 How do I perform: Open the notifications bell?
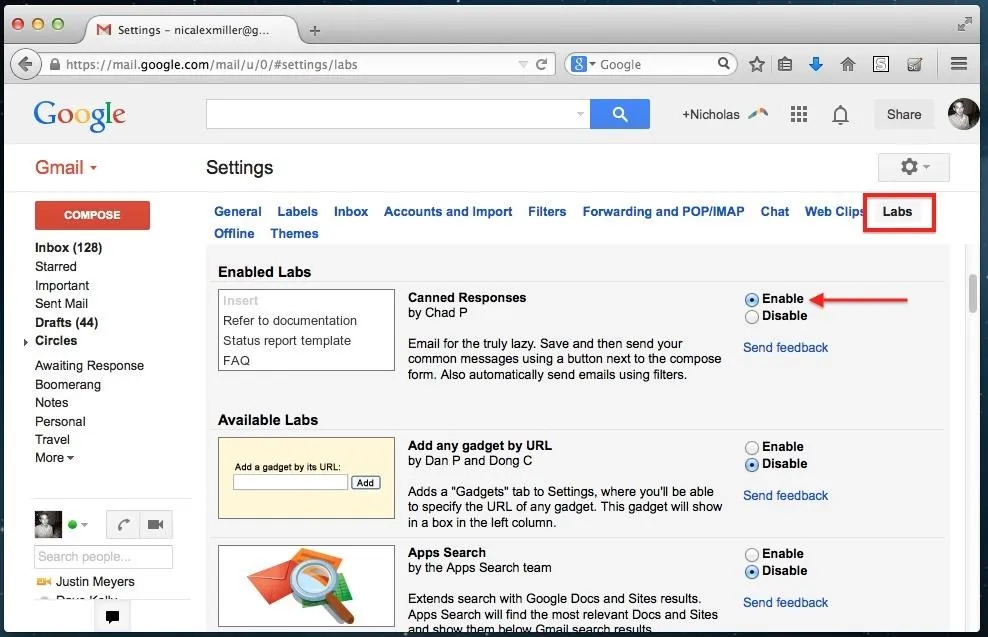pos(840,115)
